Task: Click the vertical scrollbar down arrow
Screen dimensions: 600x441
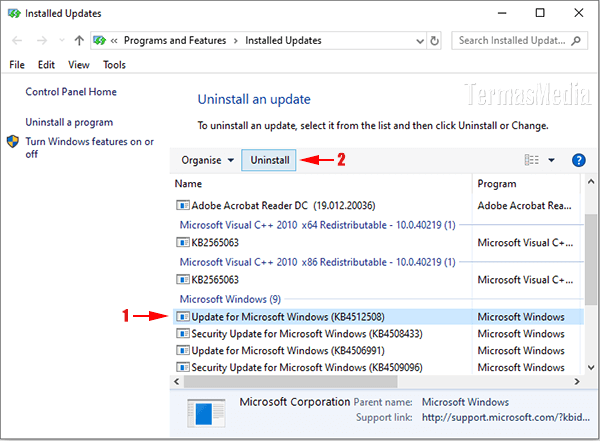Action: (591, 368)
